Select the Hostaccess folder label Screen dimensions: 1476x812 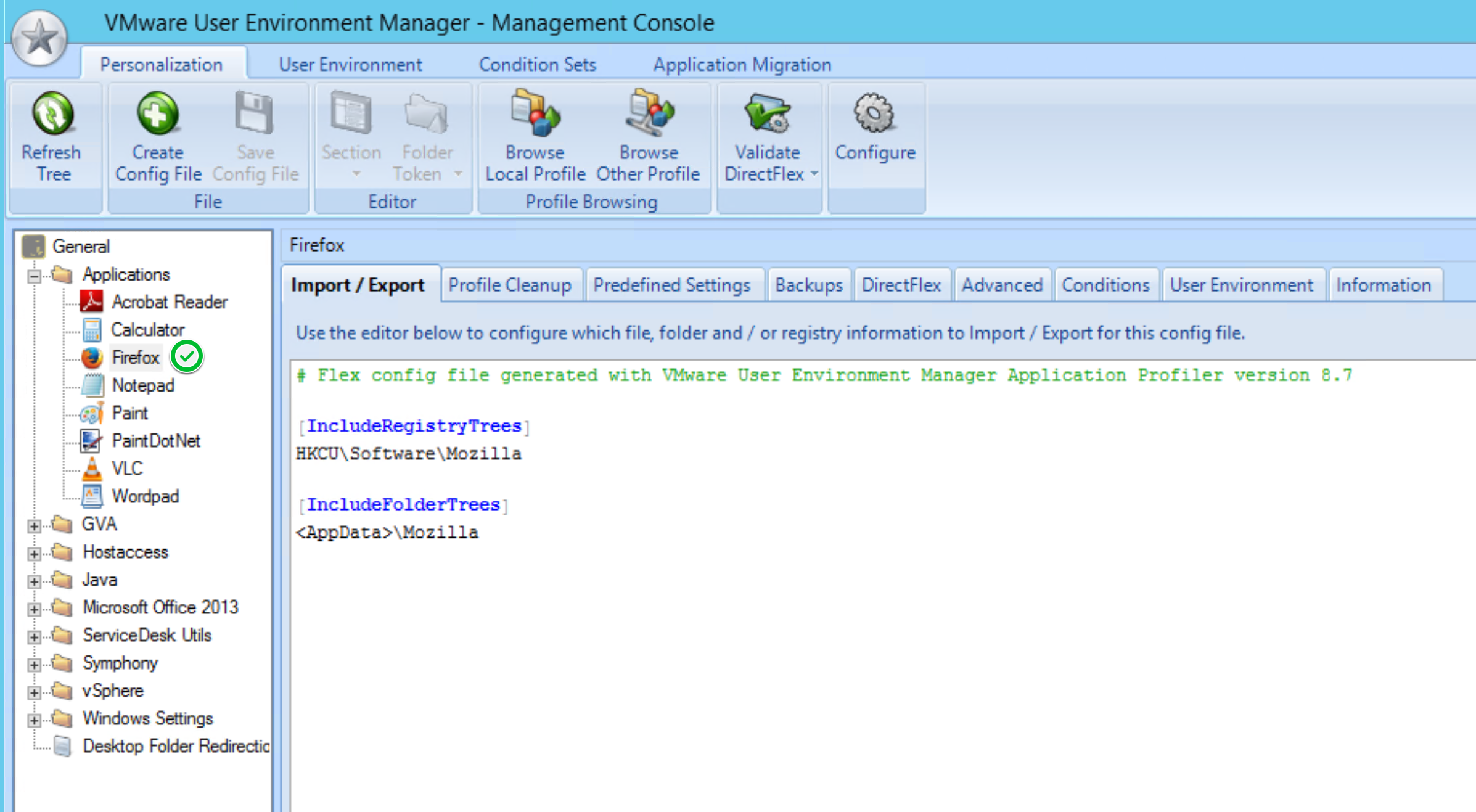[x=126, y=552]
